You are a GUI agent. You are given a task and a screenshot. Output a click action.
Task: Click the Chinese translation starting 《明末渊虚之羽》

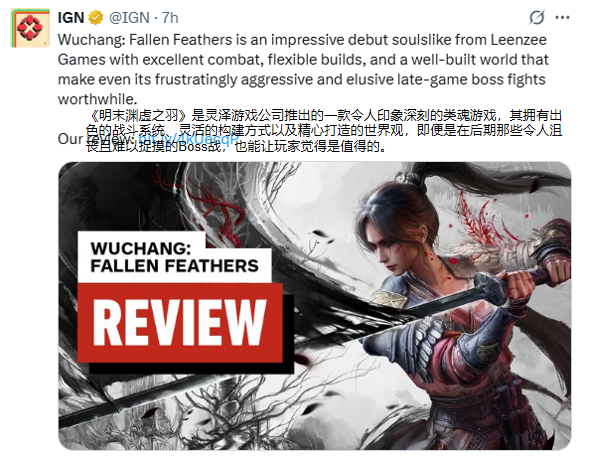coord(323,131)
